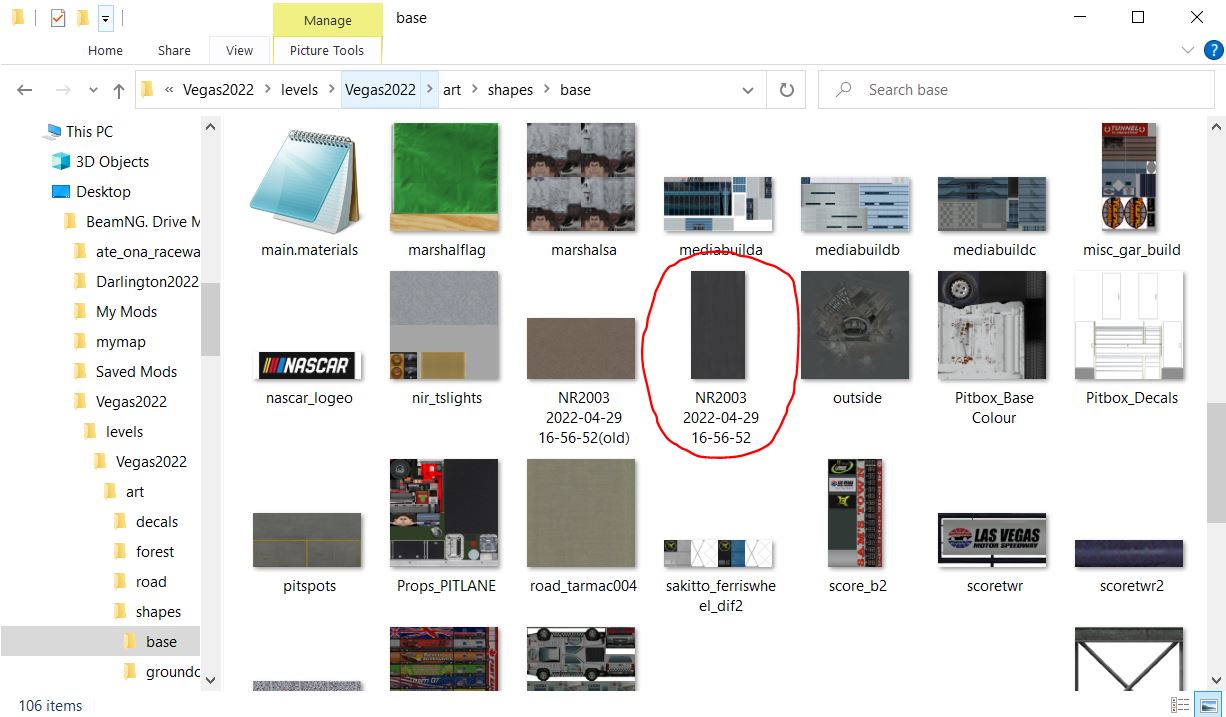Screen dimensions: 1226x717
Task: Select the nascar_logeo image
Action: 308,378
